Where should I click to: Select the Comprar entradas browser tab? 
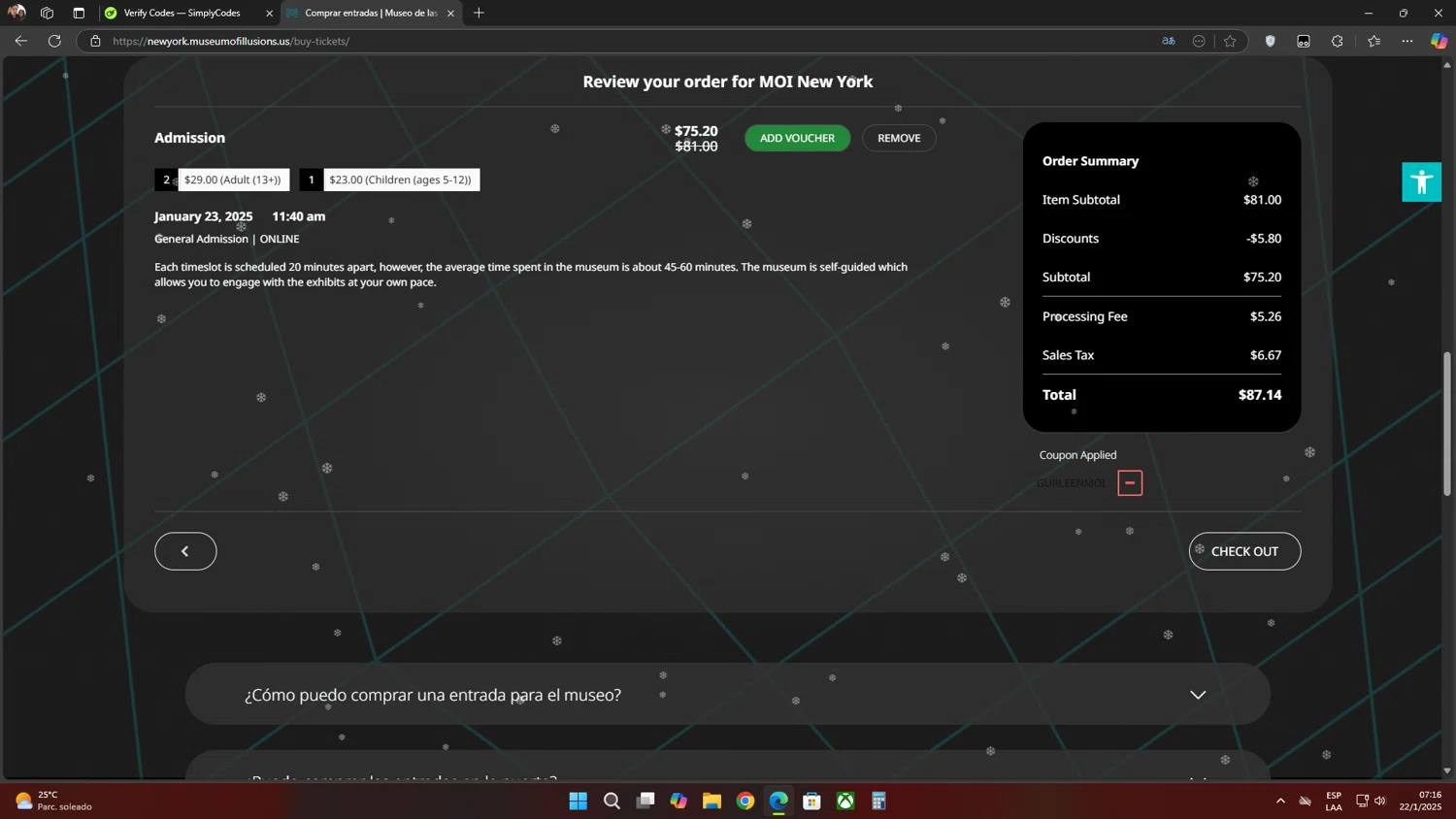[x=369, y=13]
